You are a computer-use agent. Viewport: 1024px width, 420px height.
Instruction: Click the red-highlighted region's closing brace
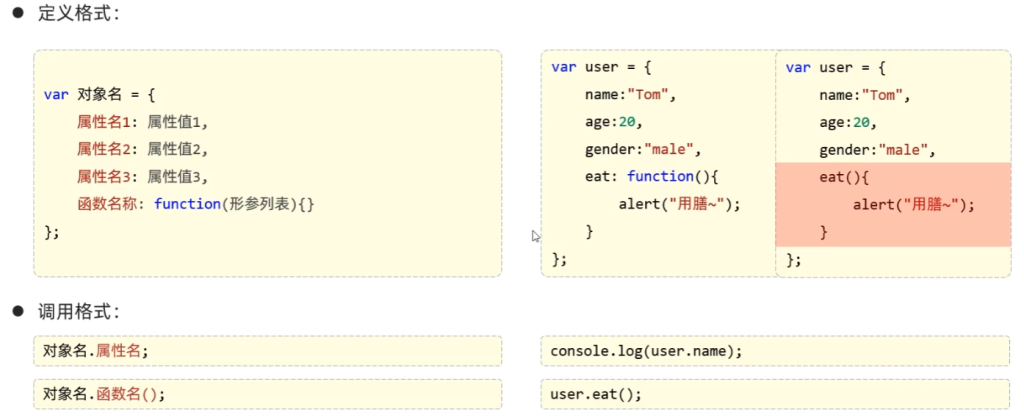pos(824,232)
